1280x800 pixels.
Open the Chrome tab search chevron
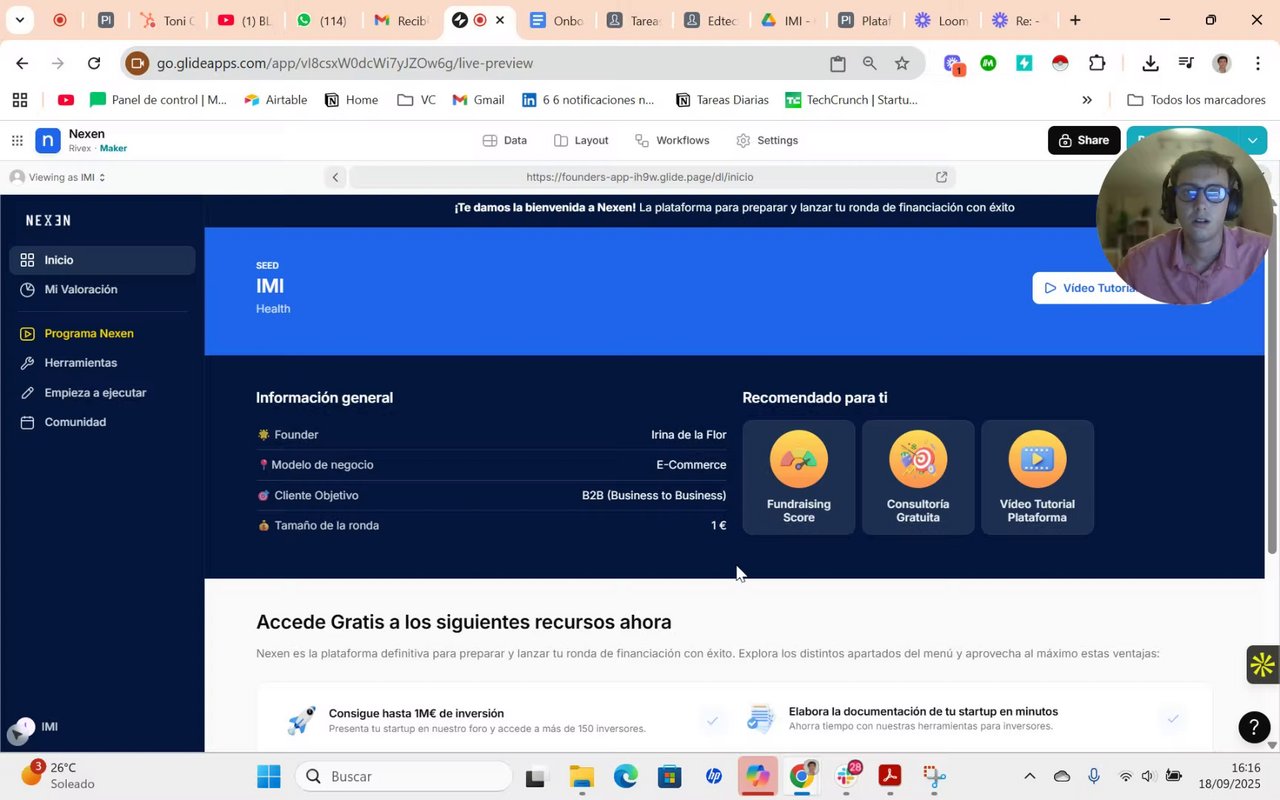(19, 20)
